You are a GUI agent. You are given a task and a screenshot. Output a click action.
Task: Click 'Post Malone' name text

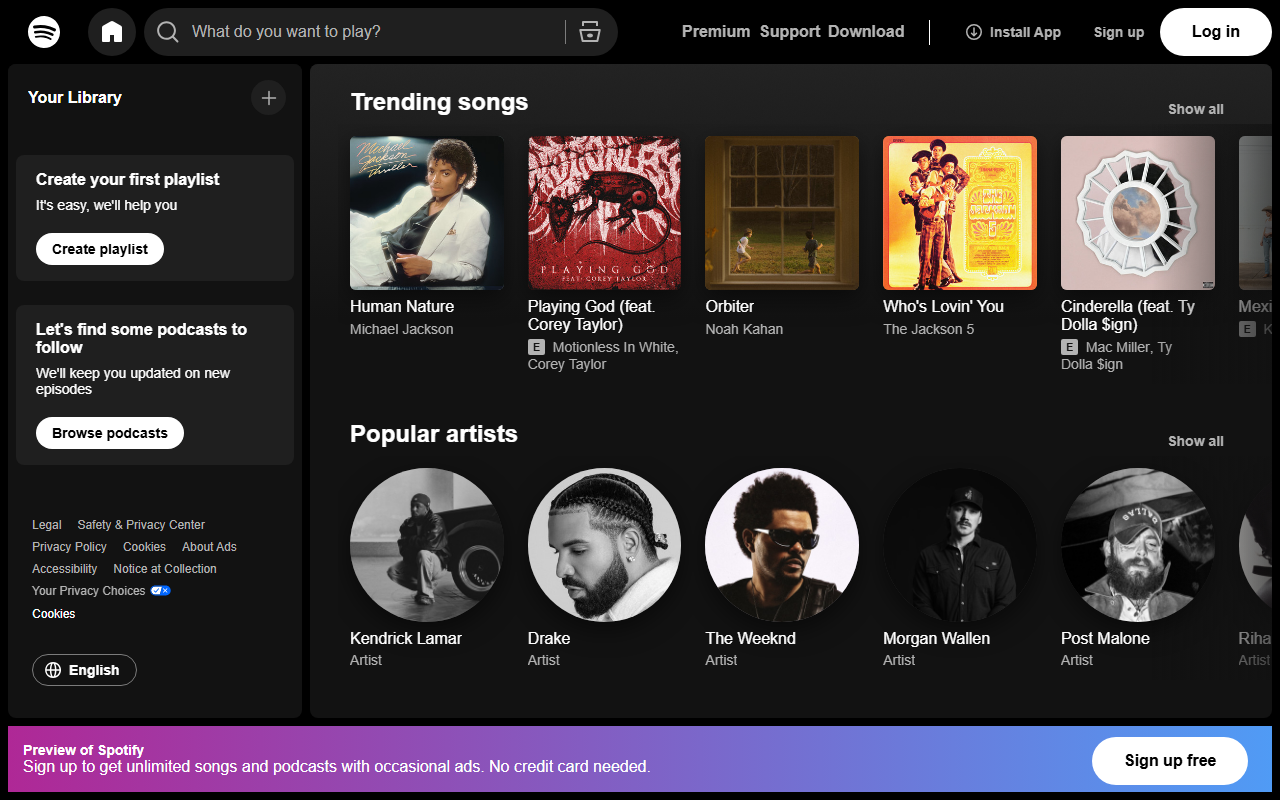coord(1106,638)
